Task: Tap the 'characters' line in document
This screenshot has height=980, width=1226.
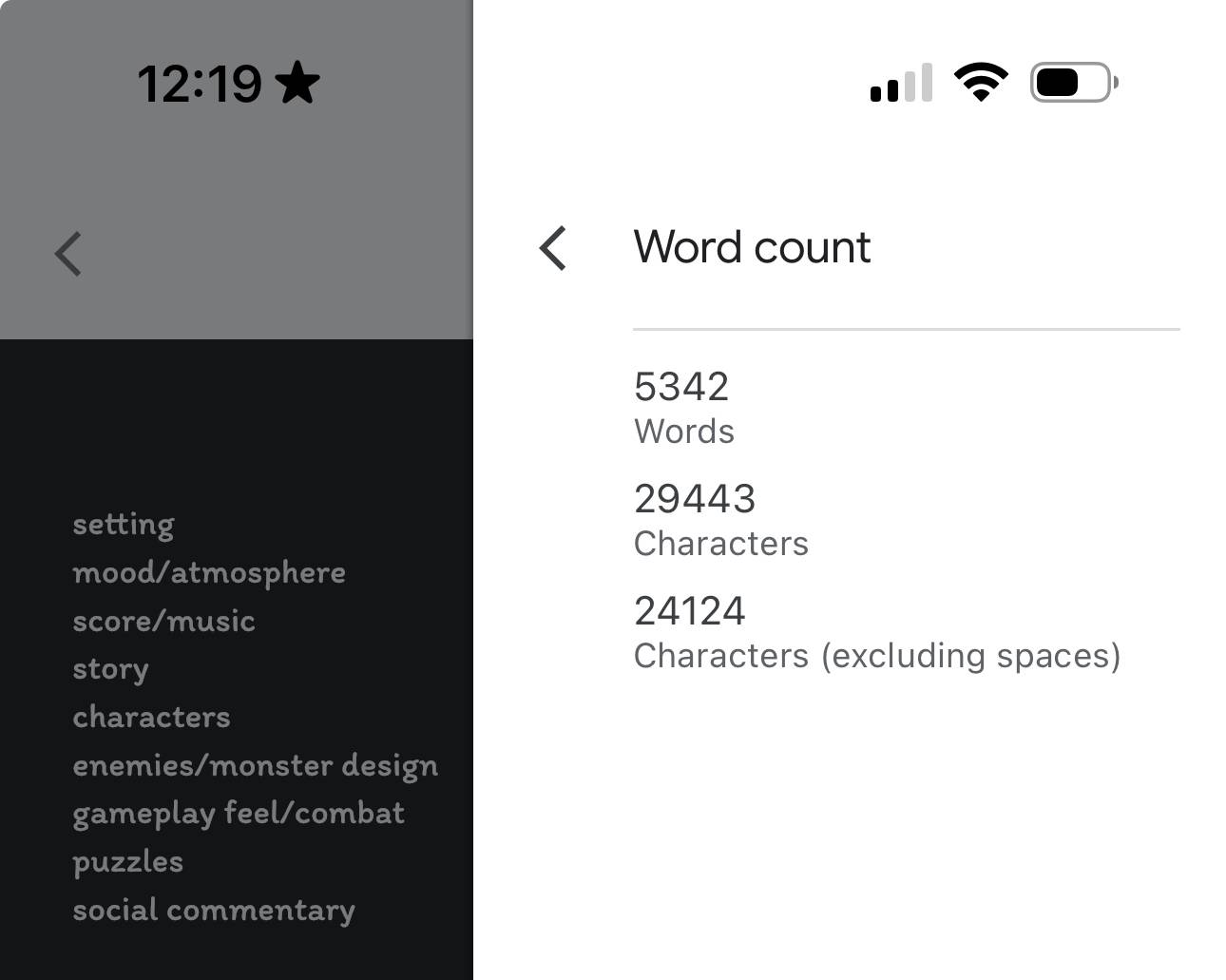Action: point(151,717)
